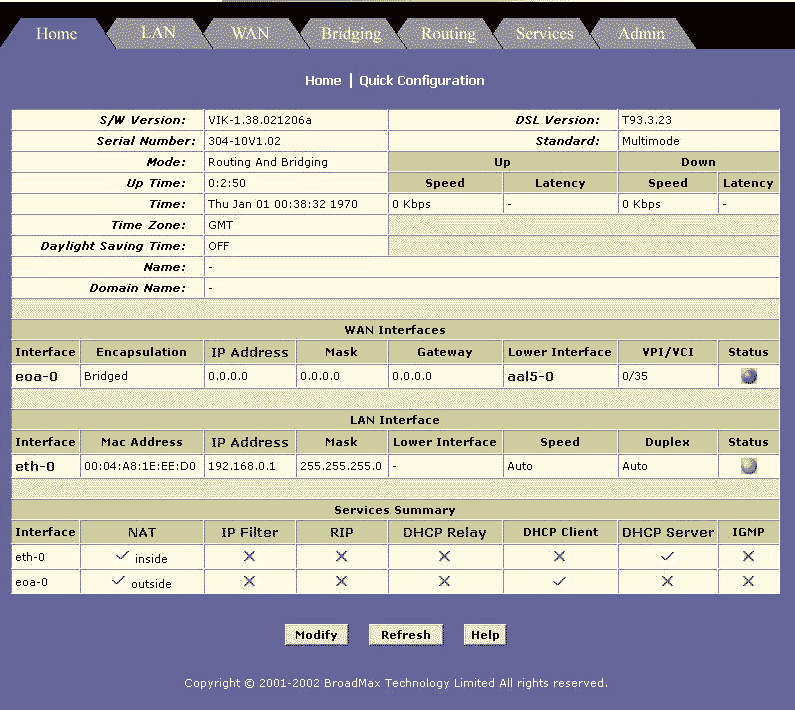
Task: Switch to the Home tab
Action: [56, 34]
